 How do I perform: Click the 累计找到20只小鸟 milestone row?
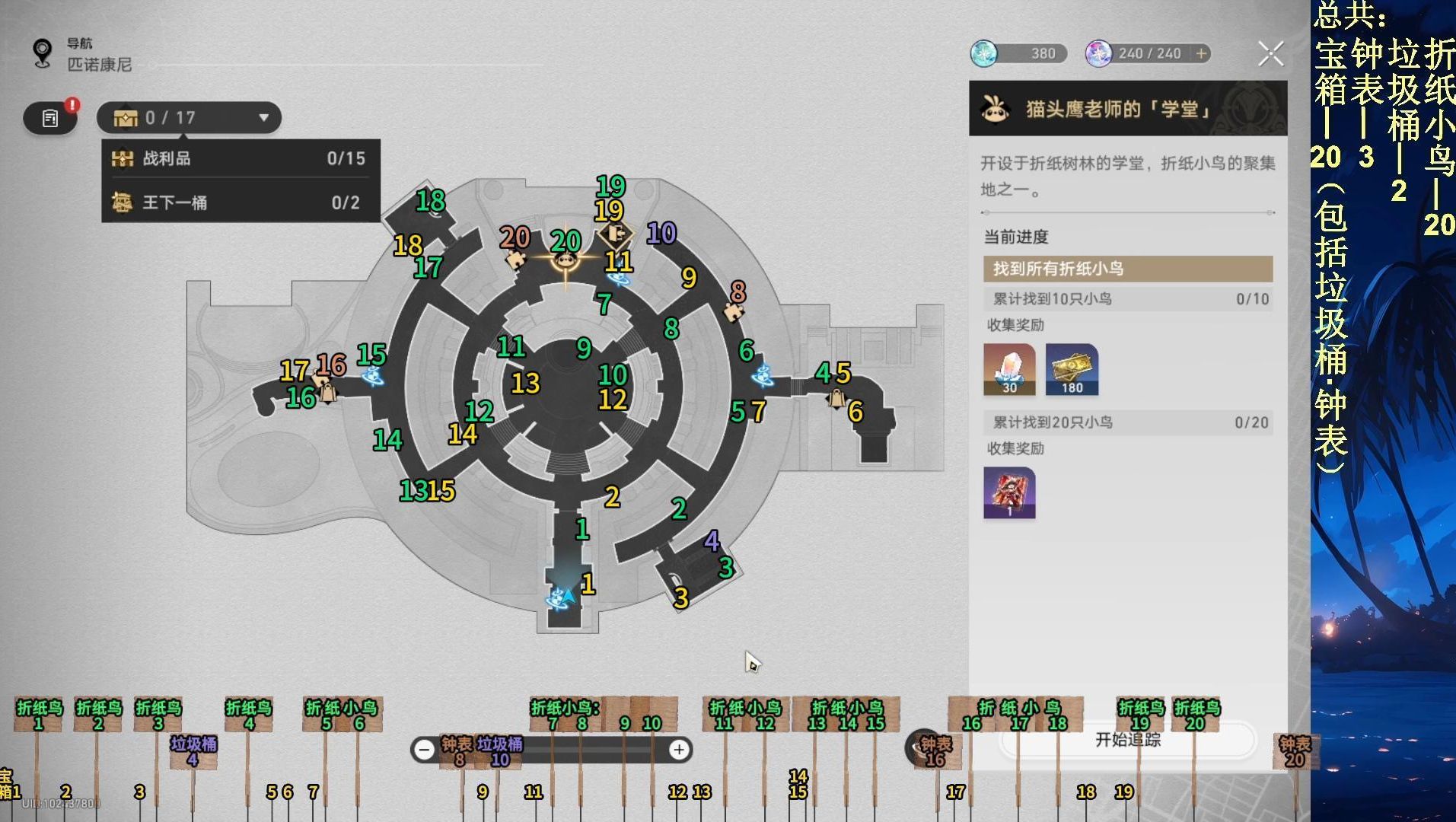click(1128, 422)
